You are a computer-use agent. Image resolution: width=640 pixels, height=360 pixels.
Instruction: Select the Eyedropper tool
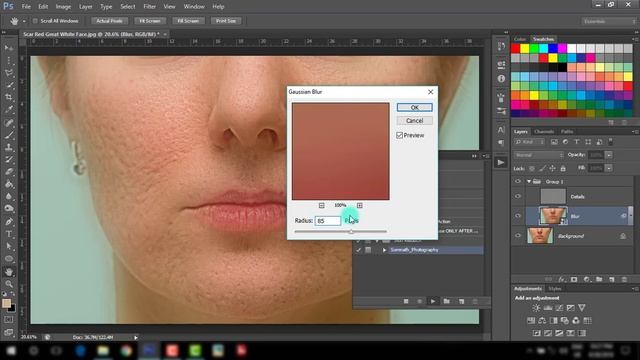[9, 110]
